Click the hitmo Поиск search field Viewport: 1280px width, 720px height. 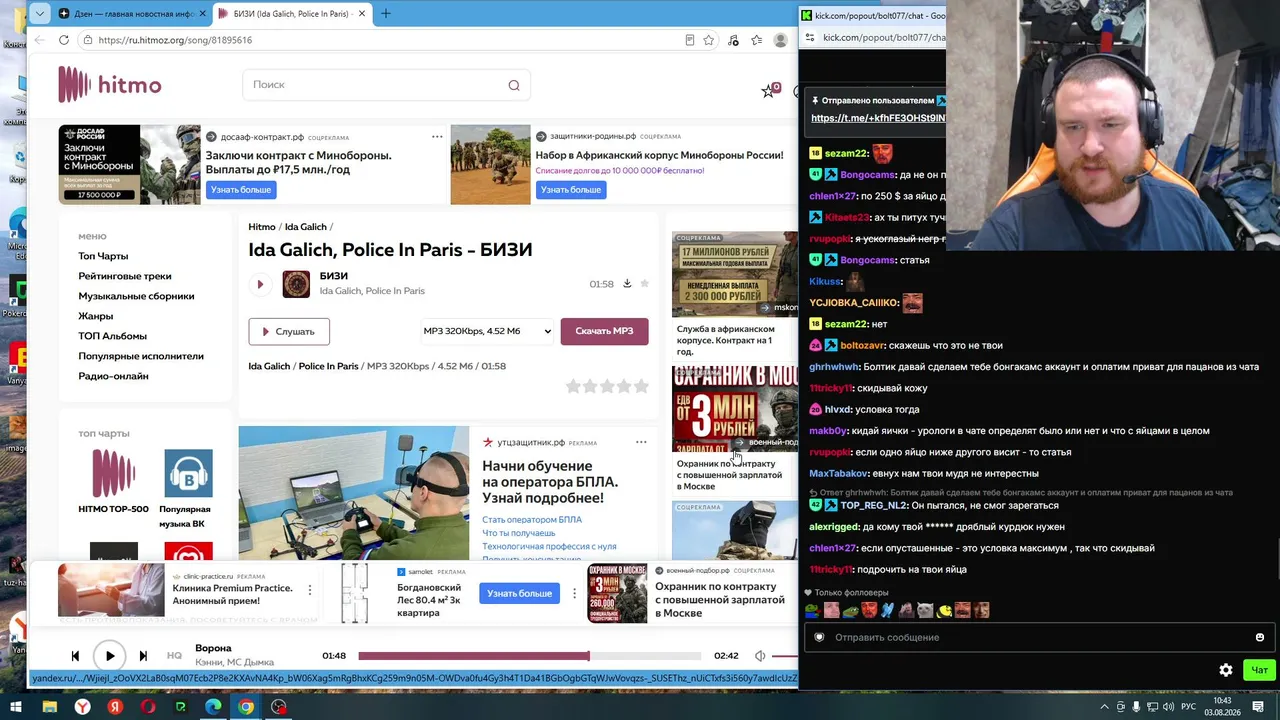[386, 85]
